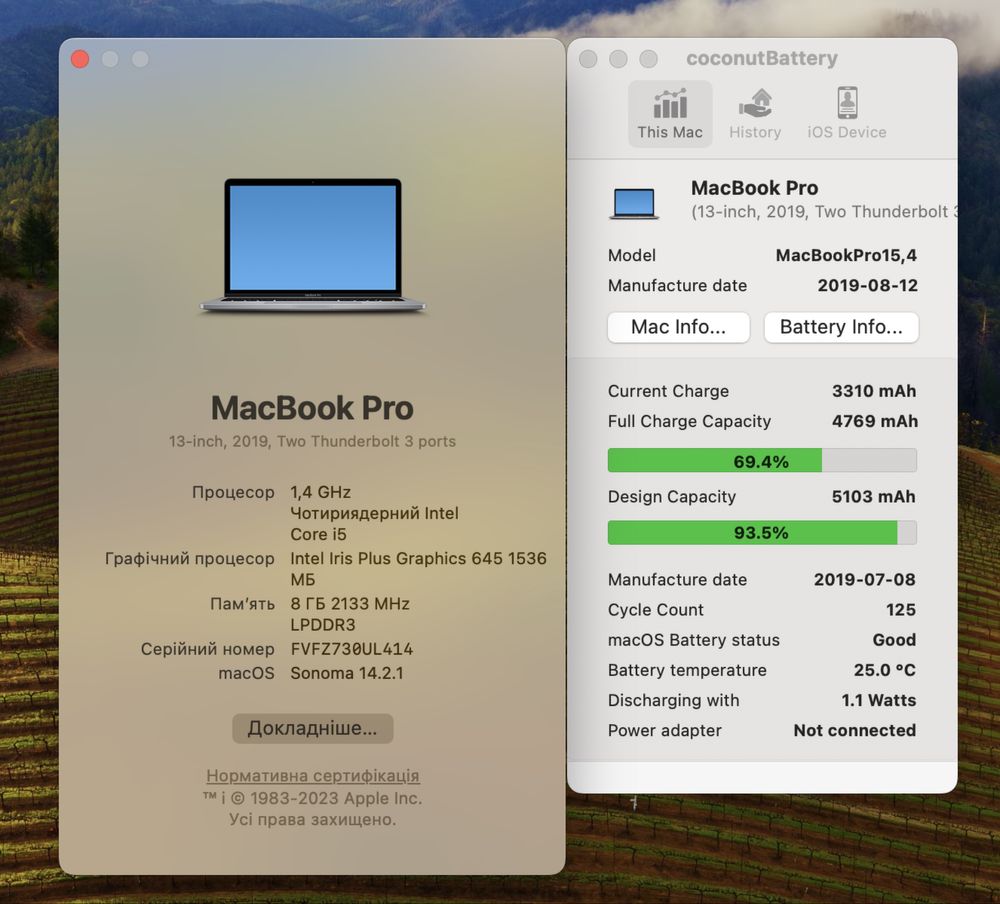Click the macOS Battery status Good
1000x904 pixels.
[x=894, y=640]
